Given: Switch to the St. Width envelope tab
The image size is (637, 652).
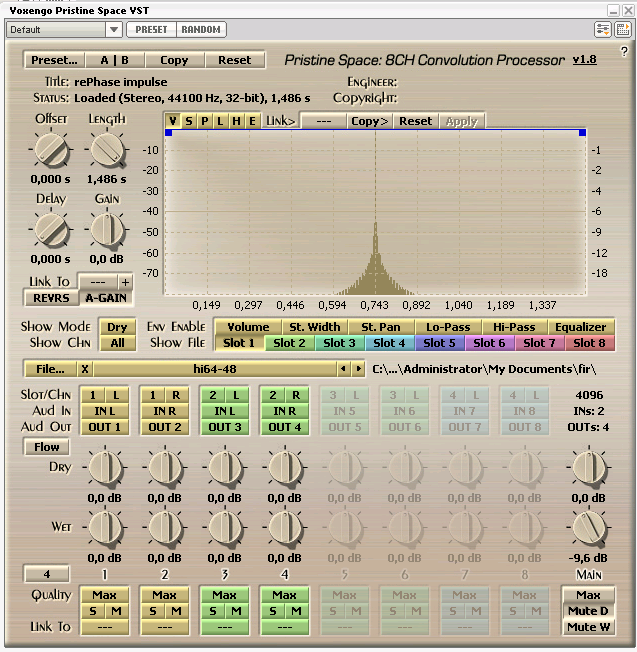Looking at the screenshot, I should [315, 327].
